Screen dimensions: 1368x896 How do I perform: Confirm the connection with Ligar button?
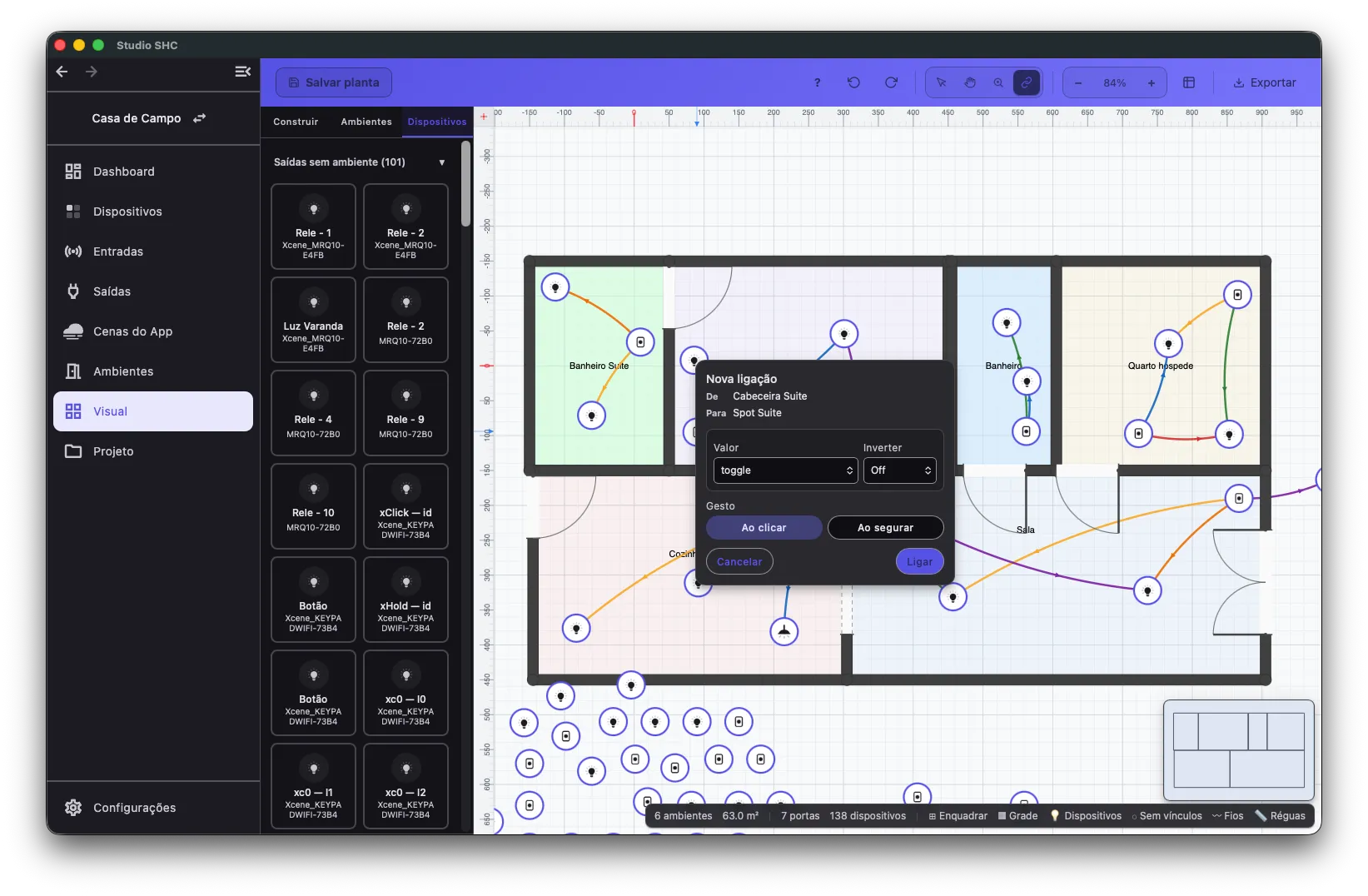[x=919, y=562]
